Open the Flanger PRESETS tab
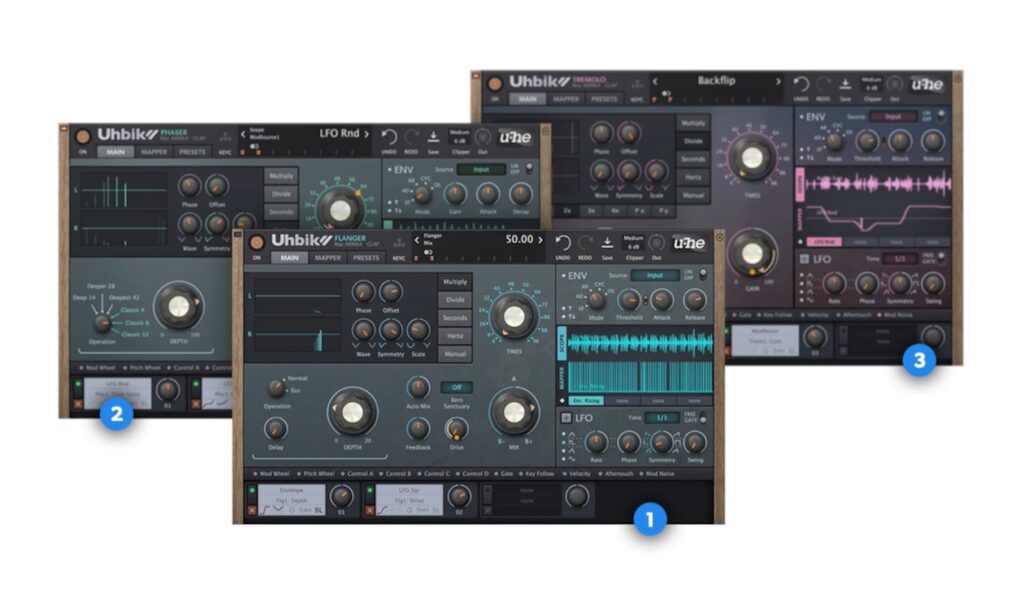Viewport: 1024px width, 615px height. pos(366,257)
